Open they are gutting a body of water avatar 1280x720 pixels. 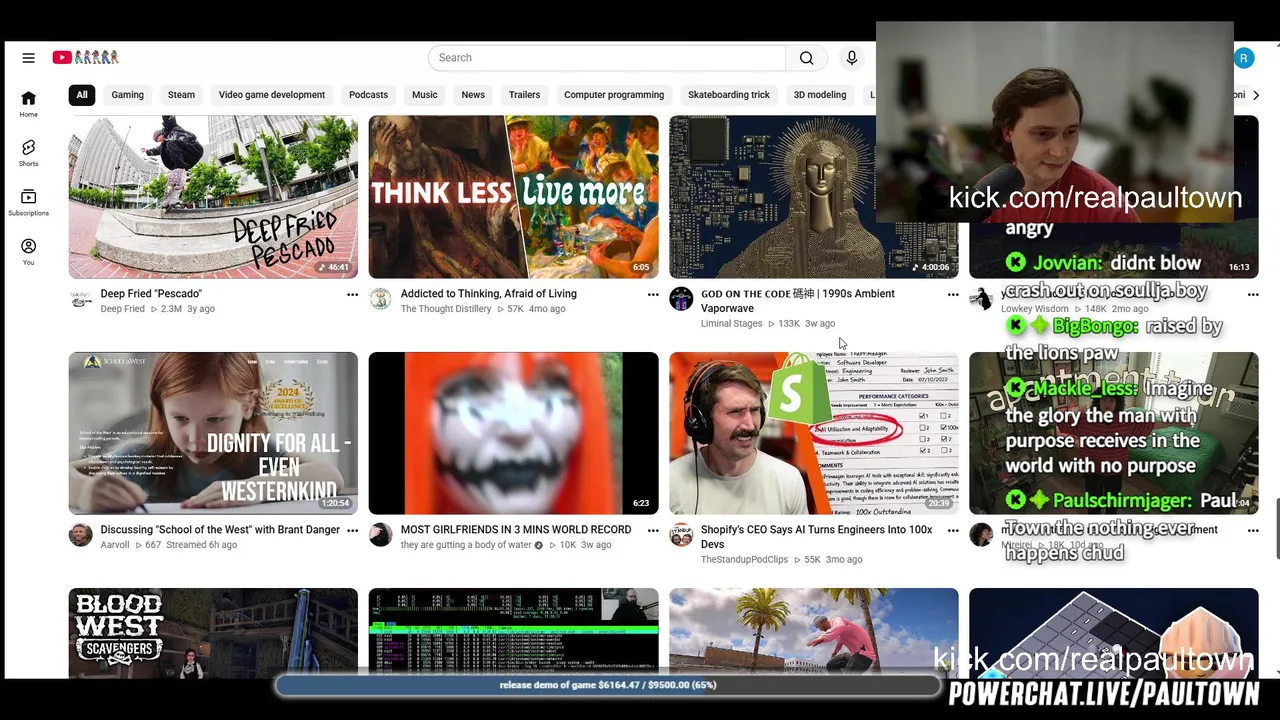pyautogui.click(x=381, y=535)
